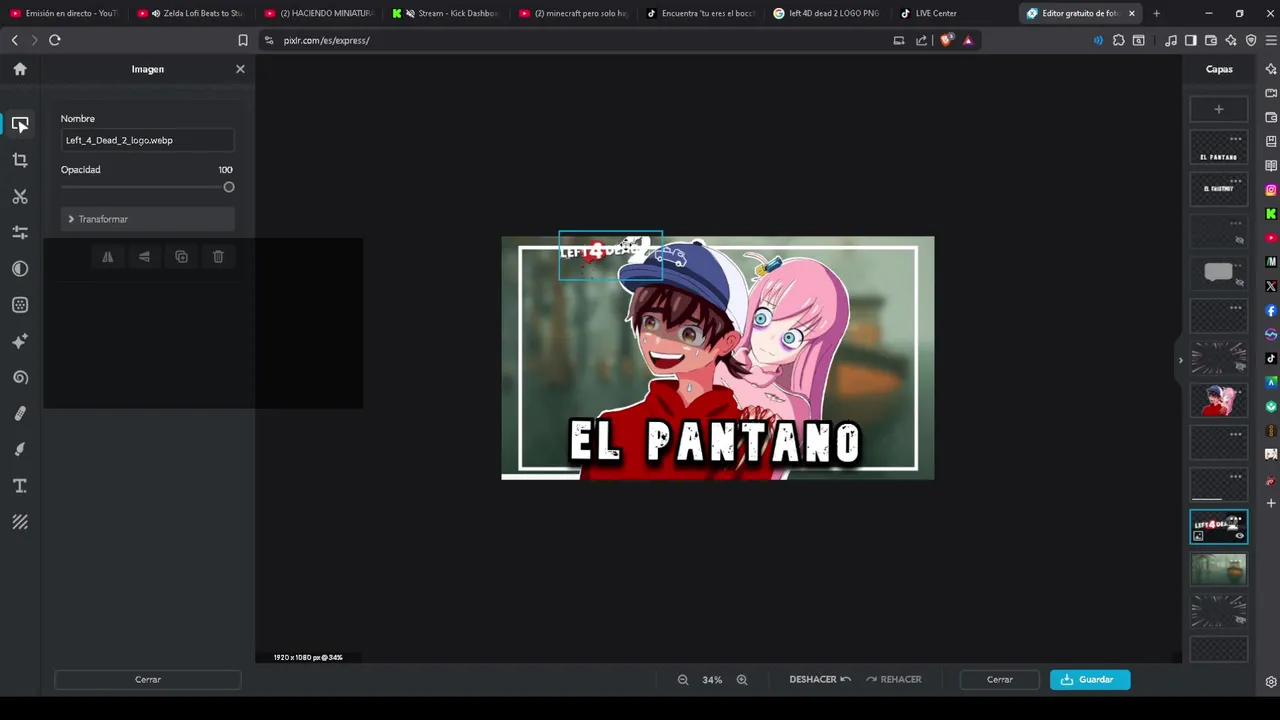Switch to the Zelda Lofi Beats tab
The height and width of the screenshot is (720, 1280).
(190, 13)
